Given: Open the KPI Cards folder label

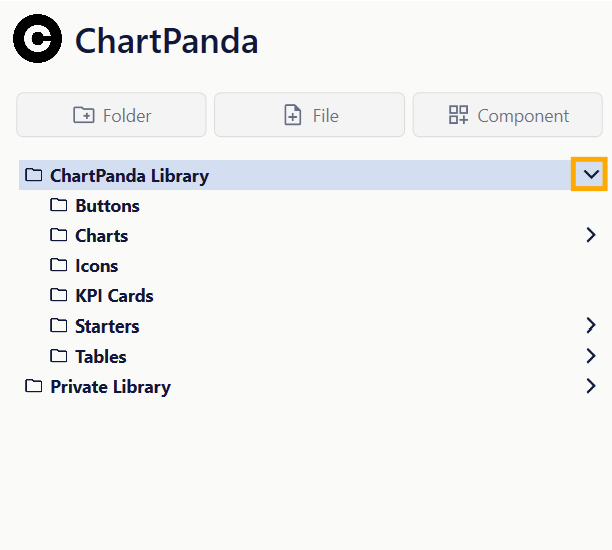Looking at the screenshot, I should click(x=114, y=296).
